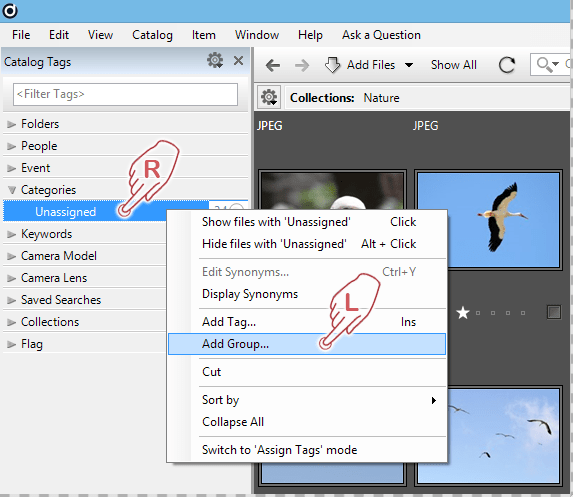
Task: Open the Add Files dropdown arrow
Action: pyautogui.click(x=409, y=65)
